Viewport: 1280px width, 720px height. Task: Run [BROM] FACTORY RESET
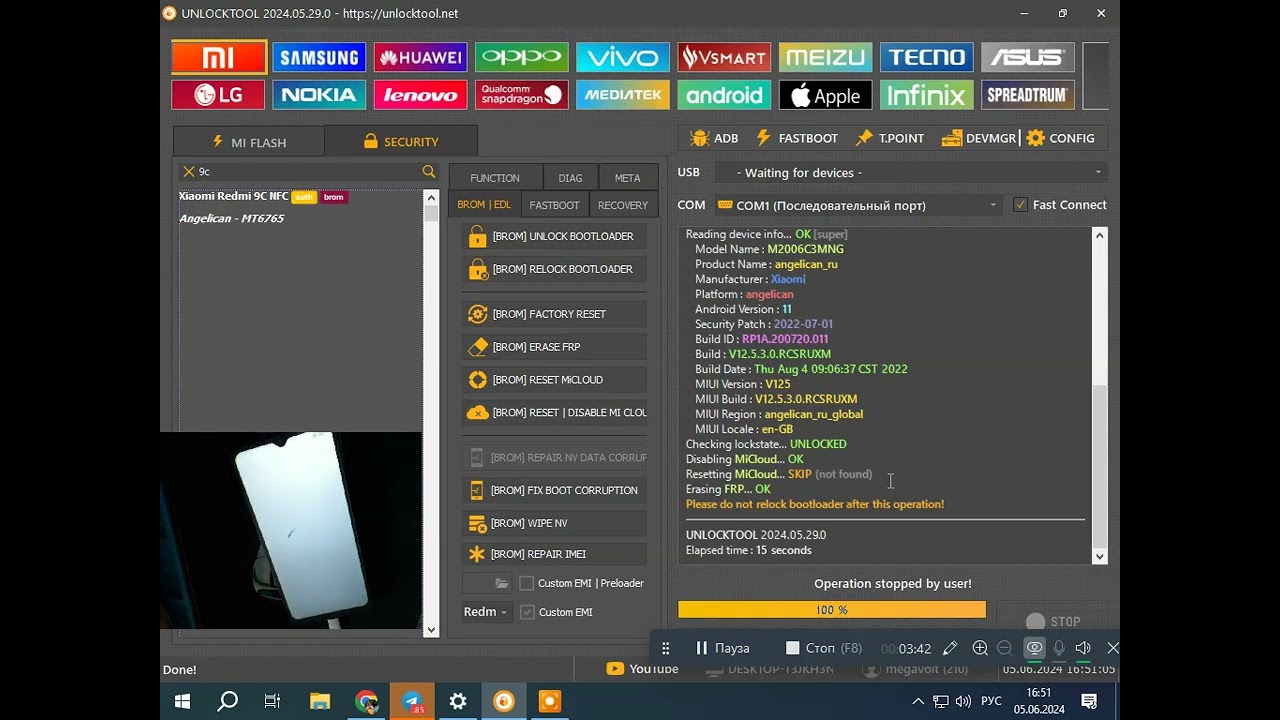[554, 314]
